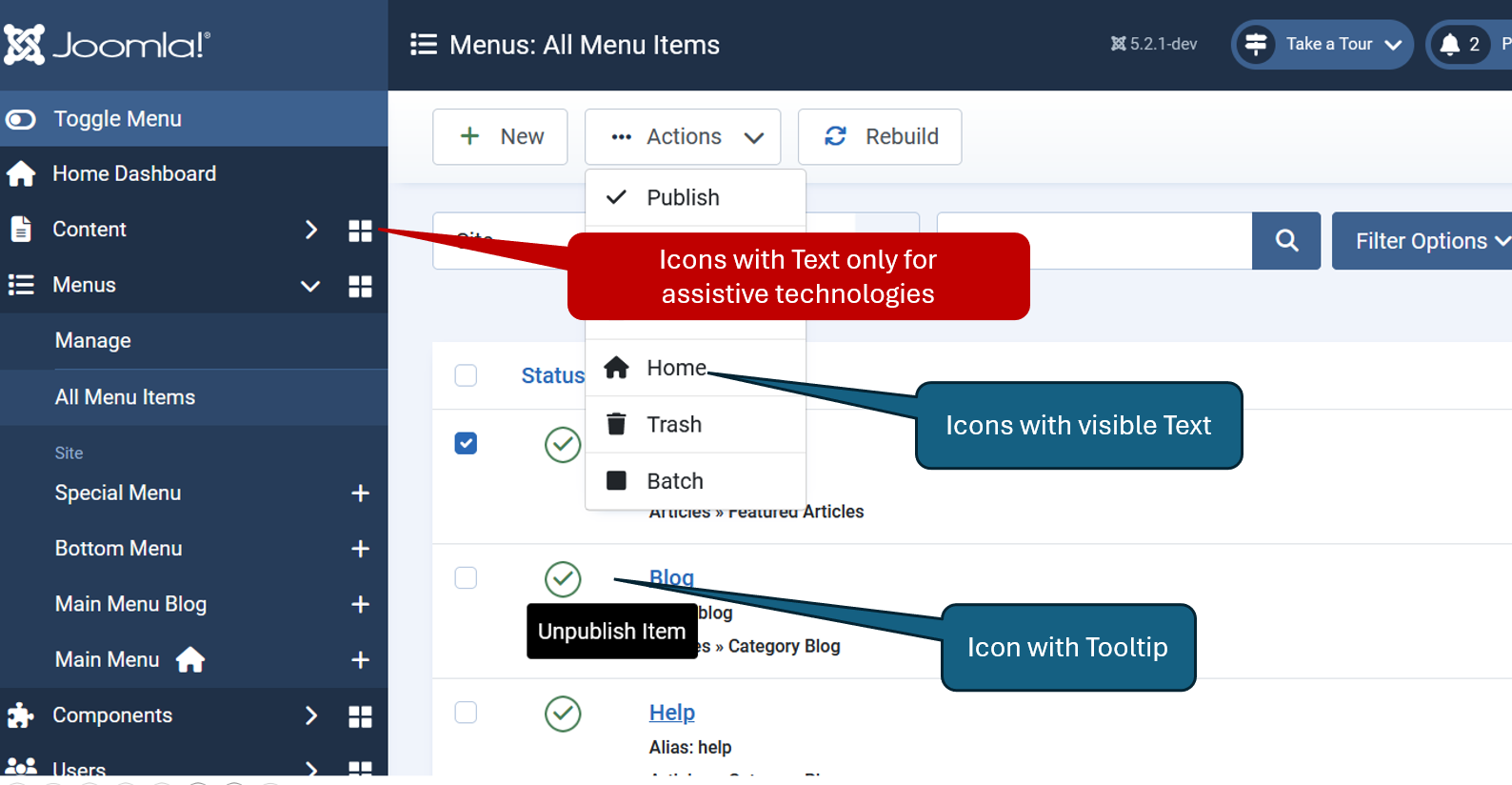Viewport: 1512px width, 785px height.
Task: Tick the Help row checkbox
Action: coord(466,713)
